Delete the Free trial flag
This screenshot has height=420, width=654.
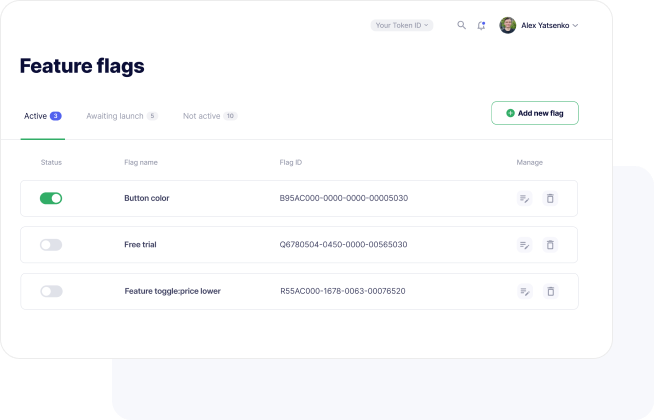(550, 245)
